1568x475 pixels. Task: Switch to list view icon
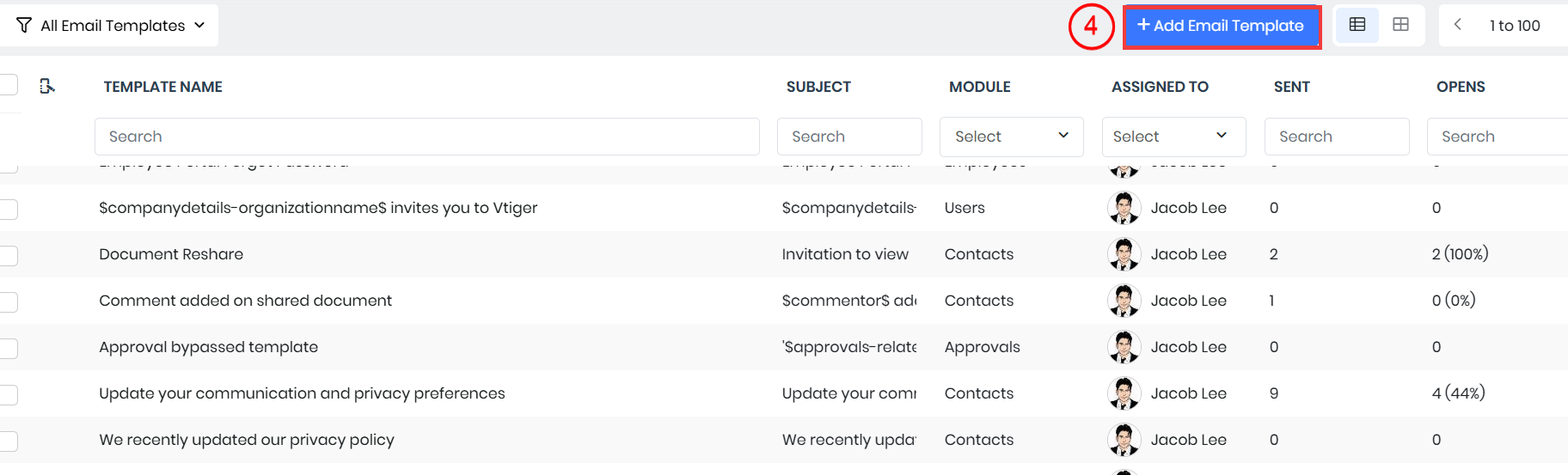click(1357, 25)
